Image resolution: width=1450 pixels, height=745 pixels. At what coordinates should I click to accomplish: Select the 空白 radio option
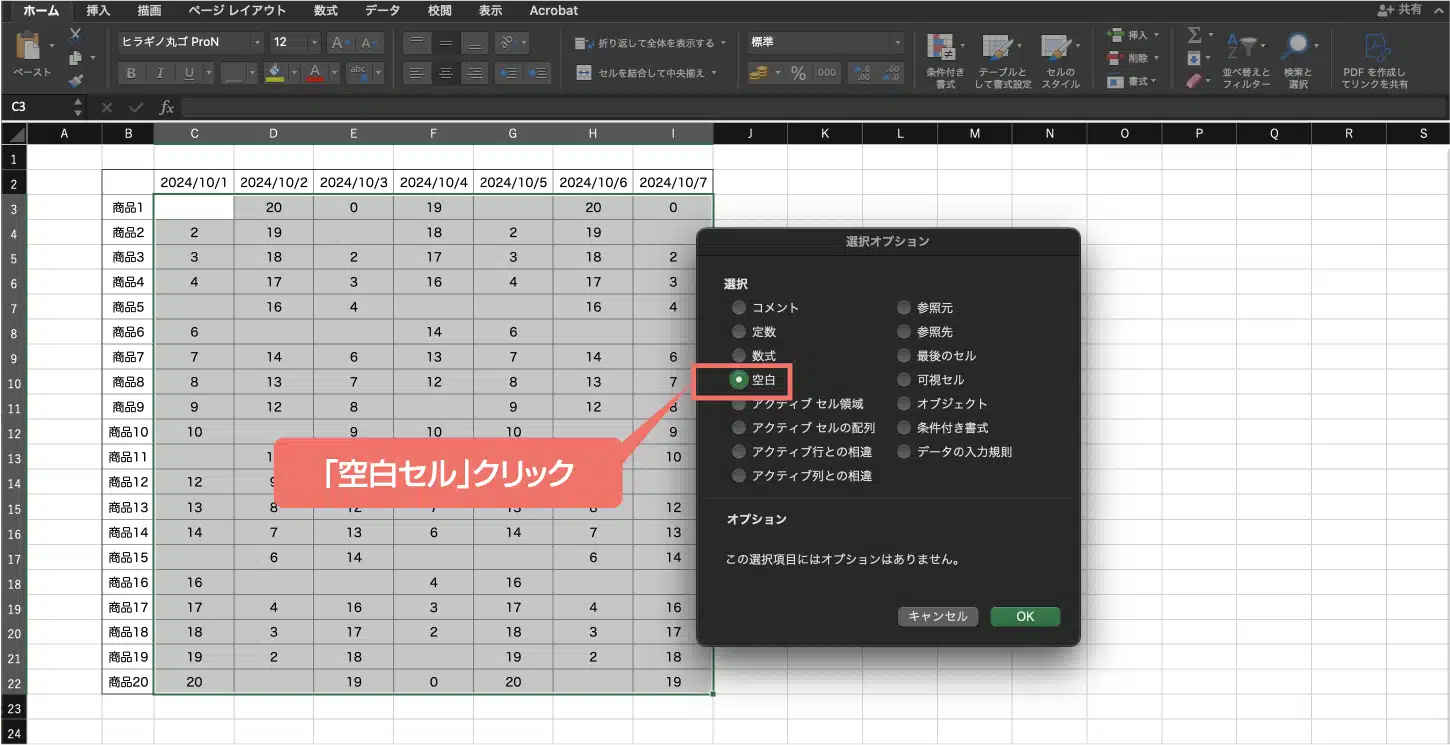tap(738, 380)
